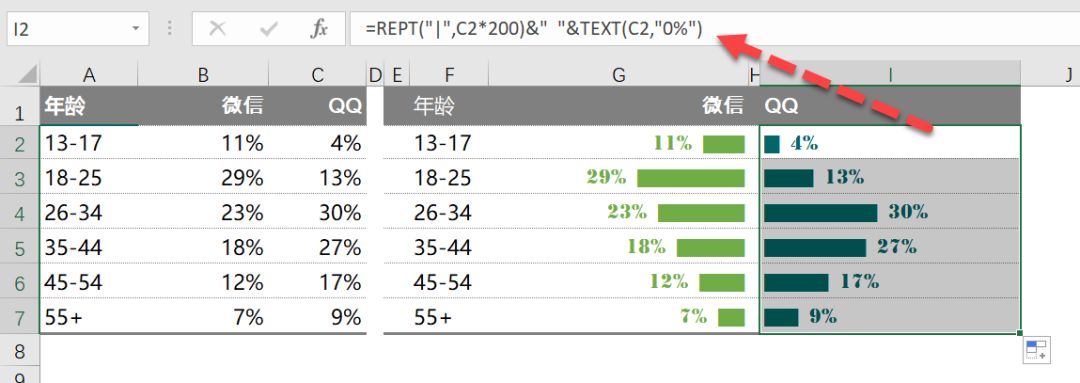1080x383 pixels.
Task: Open the Auto Fill Options button
Action: [1037, 350]
